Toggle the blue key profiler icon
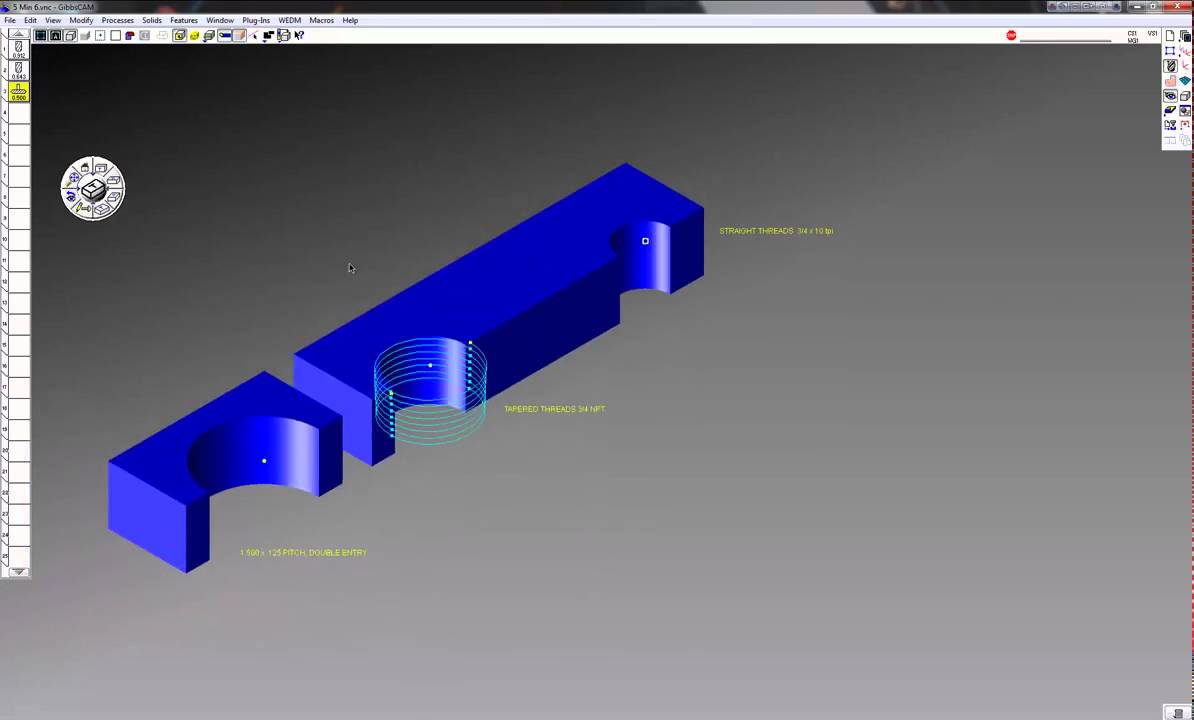The image size is (1194, 720). pos(225,35)
